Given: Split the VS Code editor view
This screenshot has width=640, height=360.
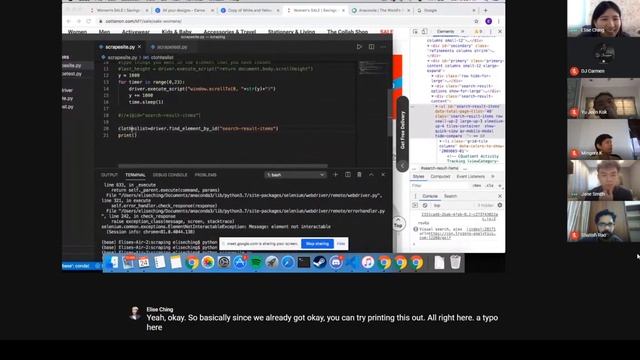Looking at the screenshot, I should (371, 47).
